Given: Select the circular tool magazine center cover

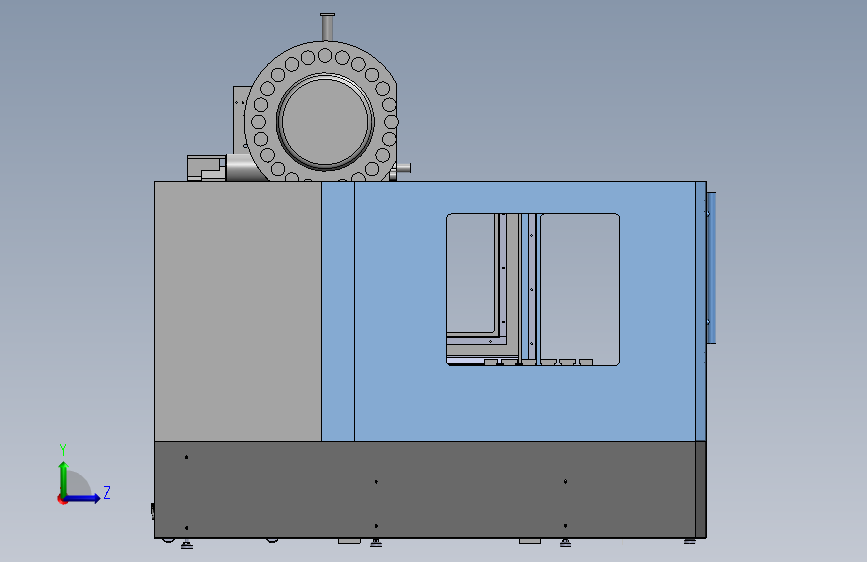Looking at the screenshot, I should 325,122.
